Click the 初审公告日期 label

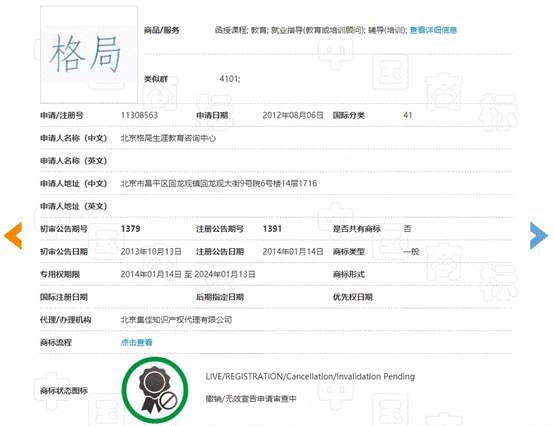click(64, 252)
